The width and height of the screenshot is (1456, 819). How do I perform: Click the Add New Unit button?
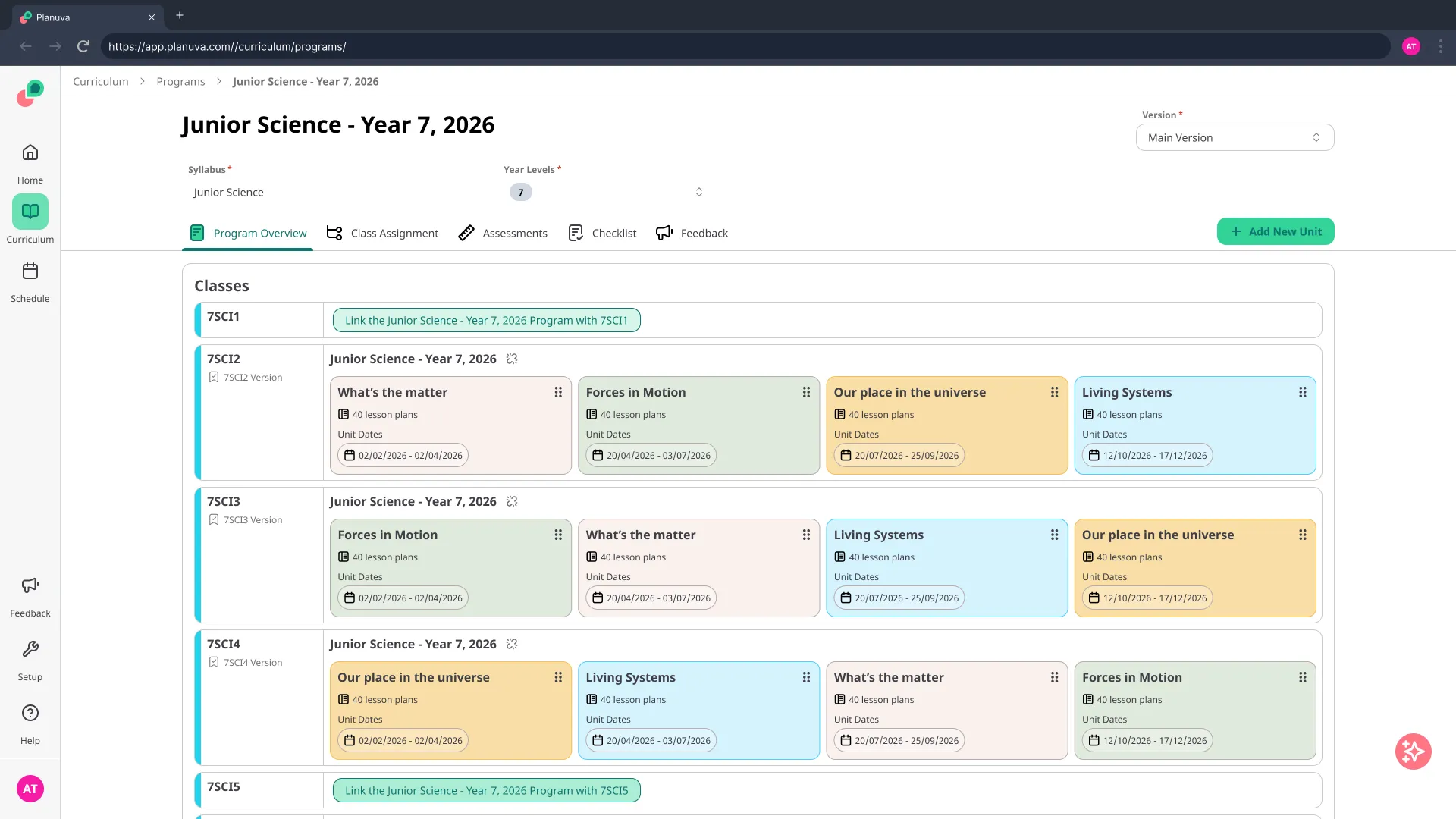[1275, 231]
